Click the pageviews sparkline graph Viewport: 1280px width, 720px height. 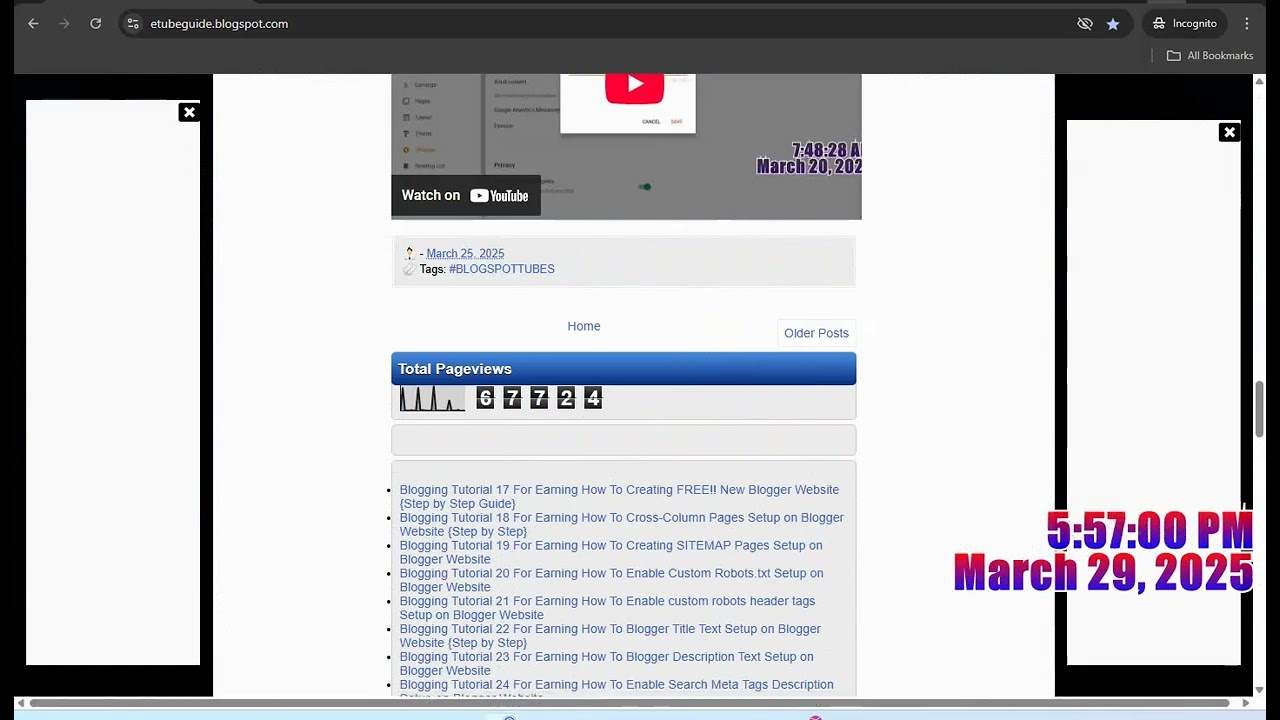432,399
